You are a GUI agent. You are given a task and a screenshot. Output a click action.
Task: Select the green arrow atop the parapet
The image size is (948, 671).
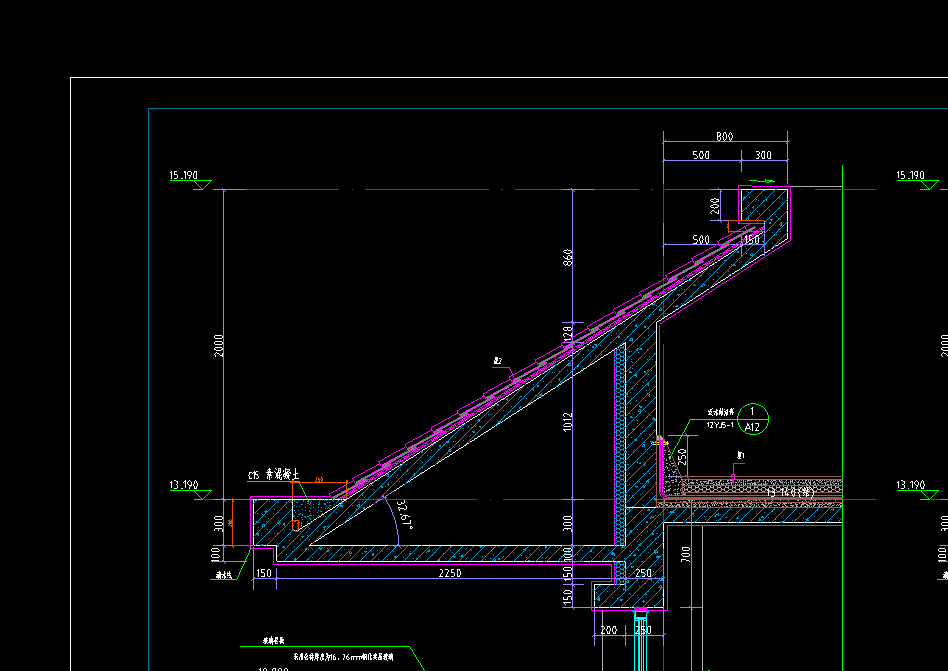pyautogui.click(x=762, y=180)
